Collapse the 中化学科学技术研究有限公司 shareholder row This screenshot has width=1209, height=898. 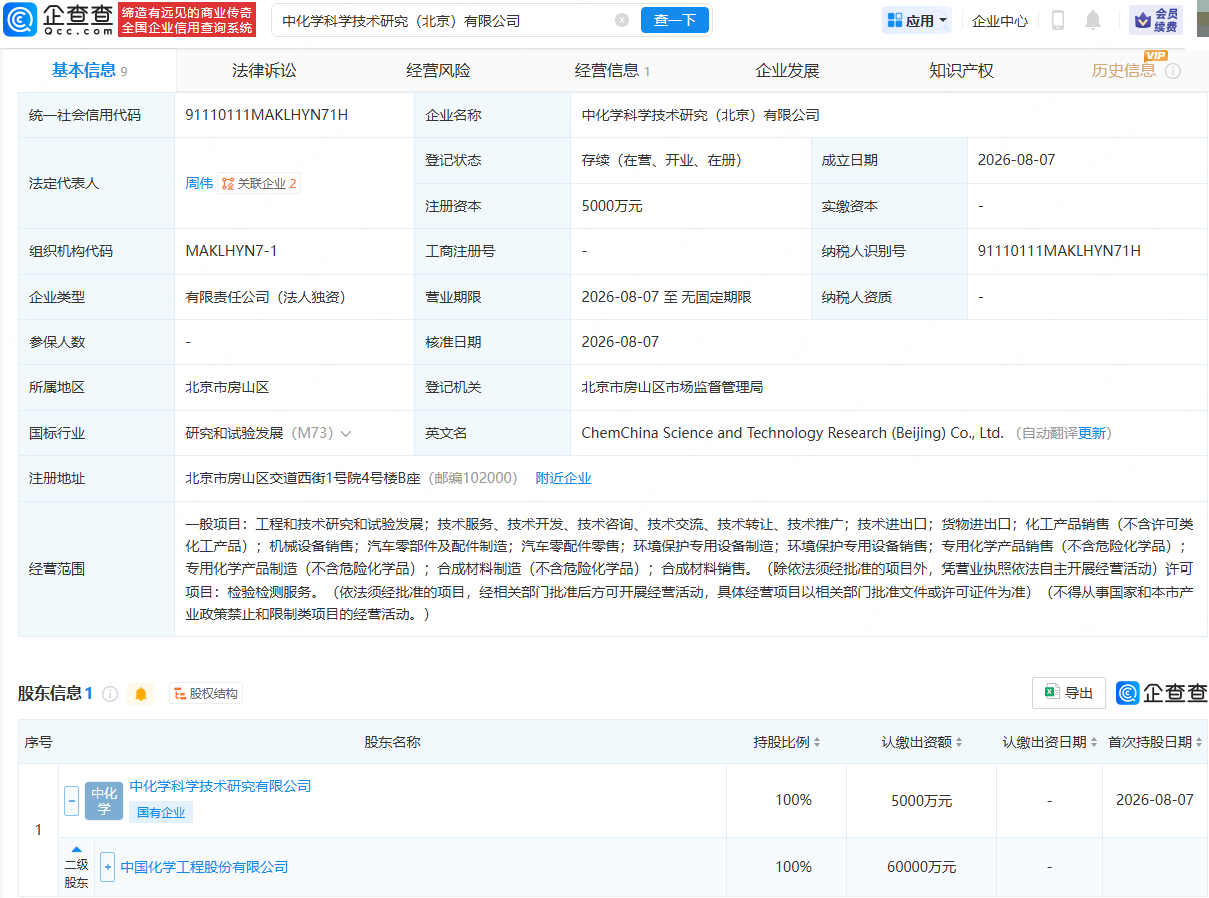click(72, 800)
